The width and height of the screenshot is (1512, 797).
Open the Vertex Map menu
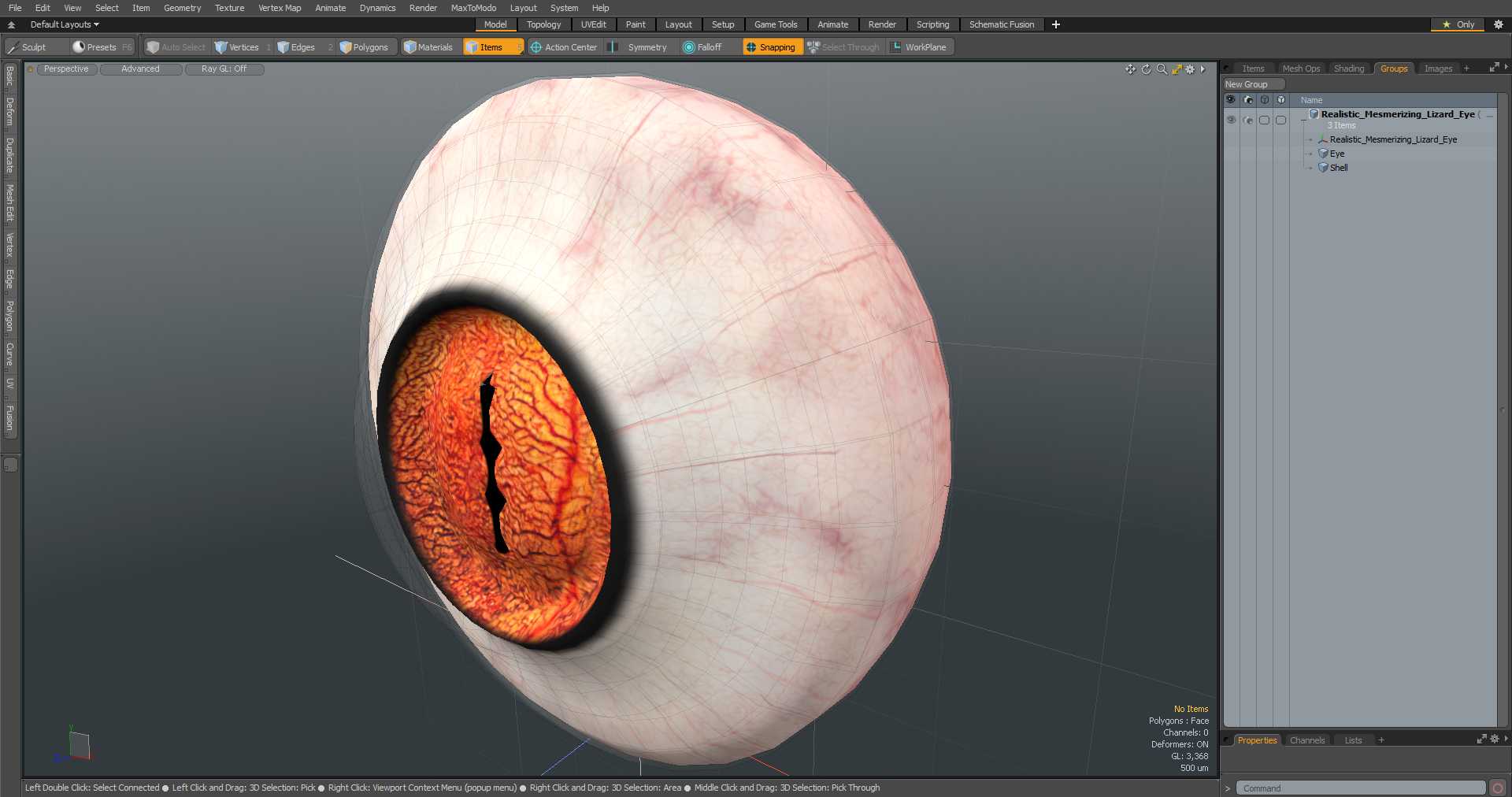pyautogui.click(x=280, y=8)
